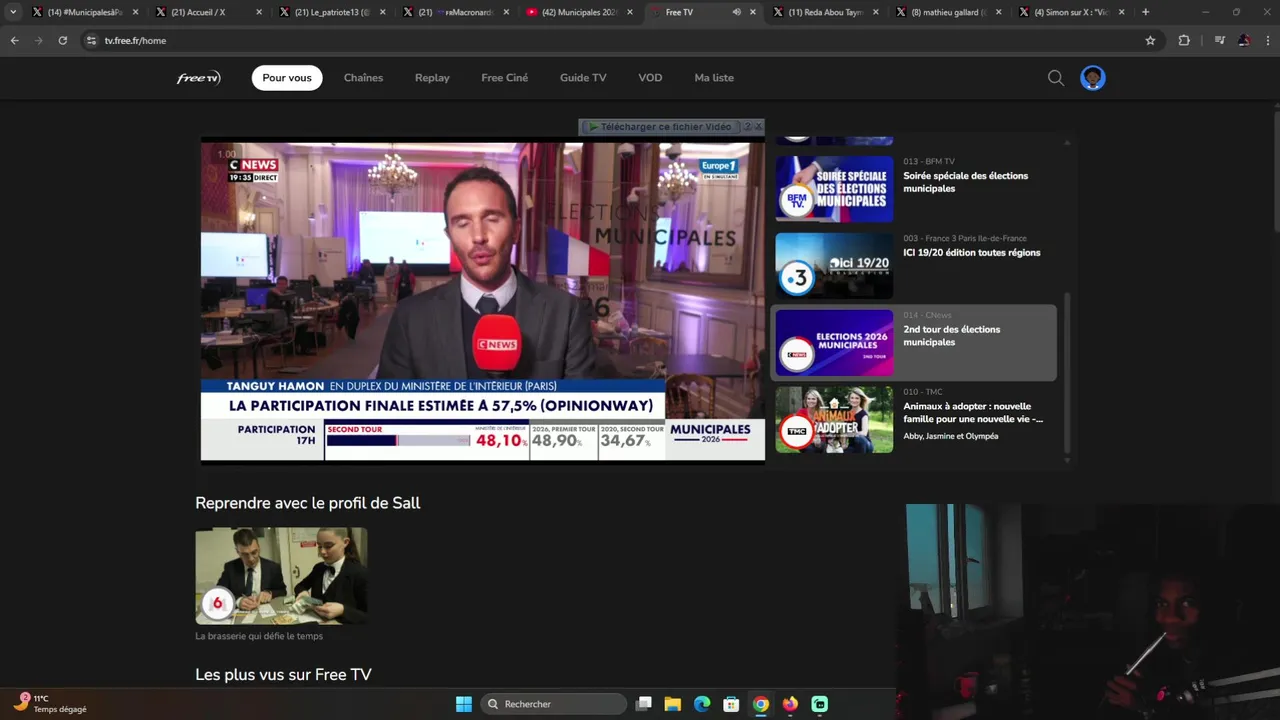
Task: Click the Chrome taskbar icon
Action: point(761,704)
